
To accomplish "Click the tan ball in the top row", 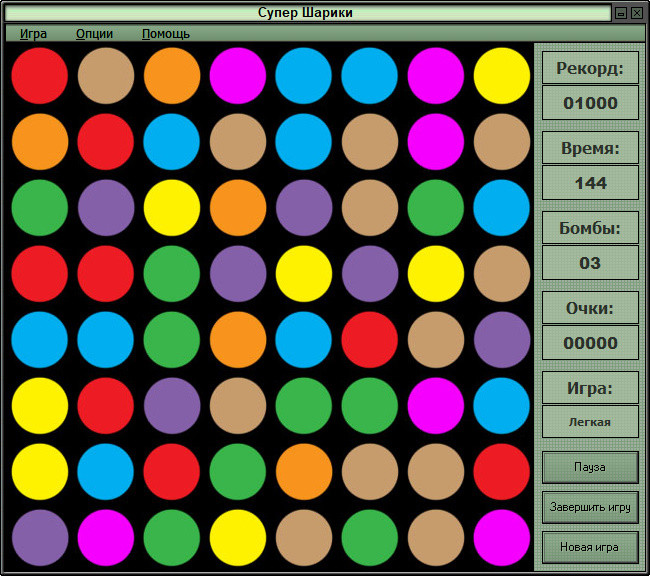I will pos(106,75).
